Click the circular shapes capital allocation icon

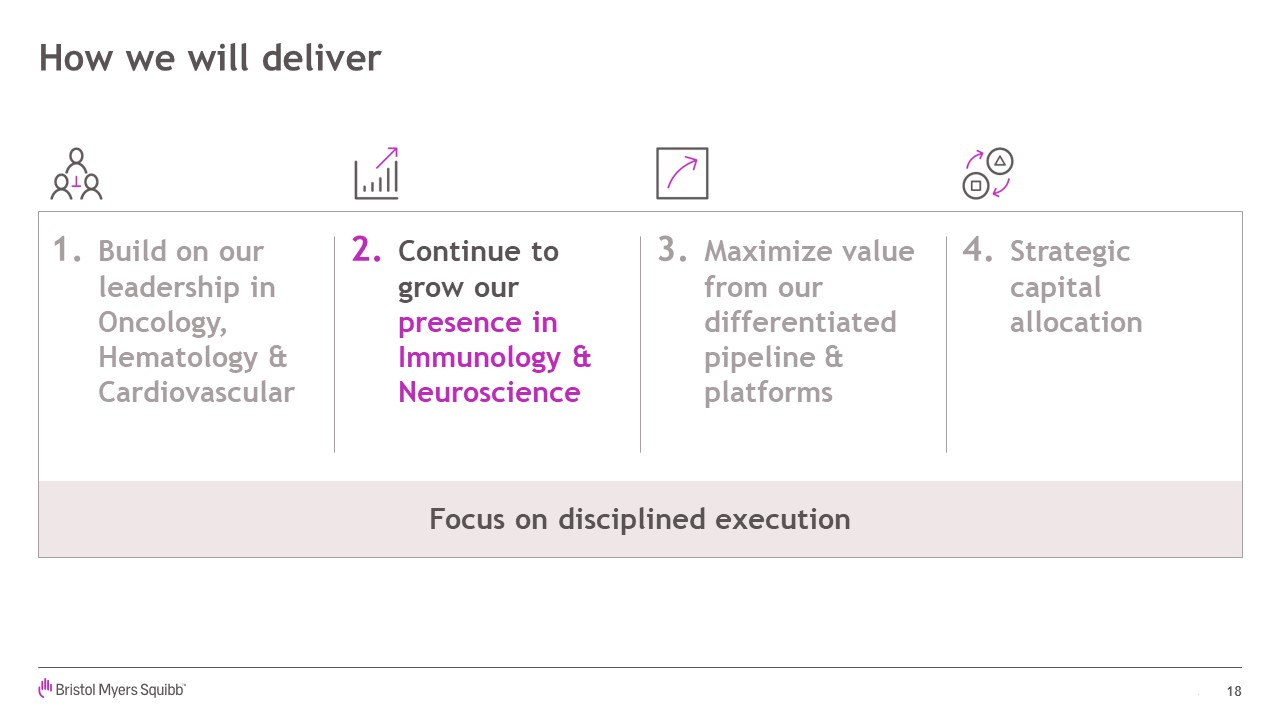click(988, 174)
